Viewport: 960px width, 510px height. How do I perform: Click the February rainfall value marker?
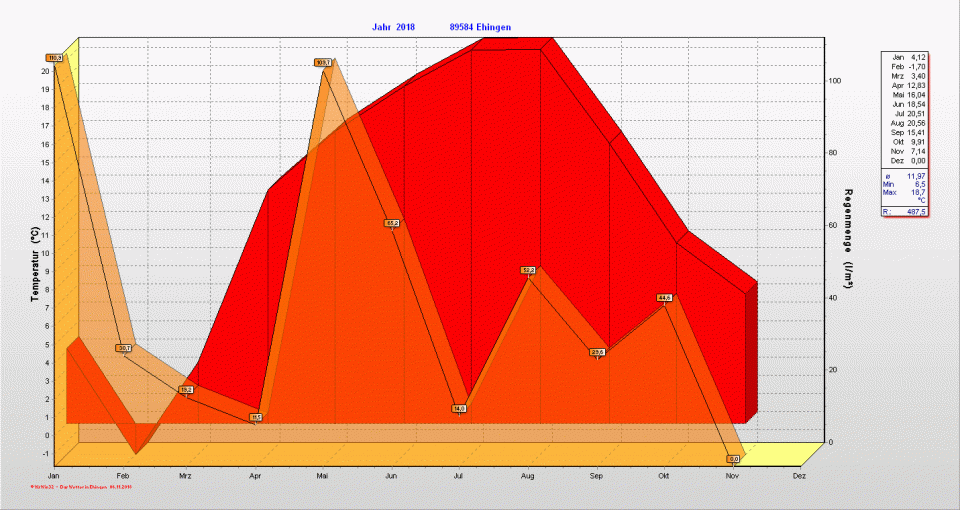click(124, 348)
